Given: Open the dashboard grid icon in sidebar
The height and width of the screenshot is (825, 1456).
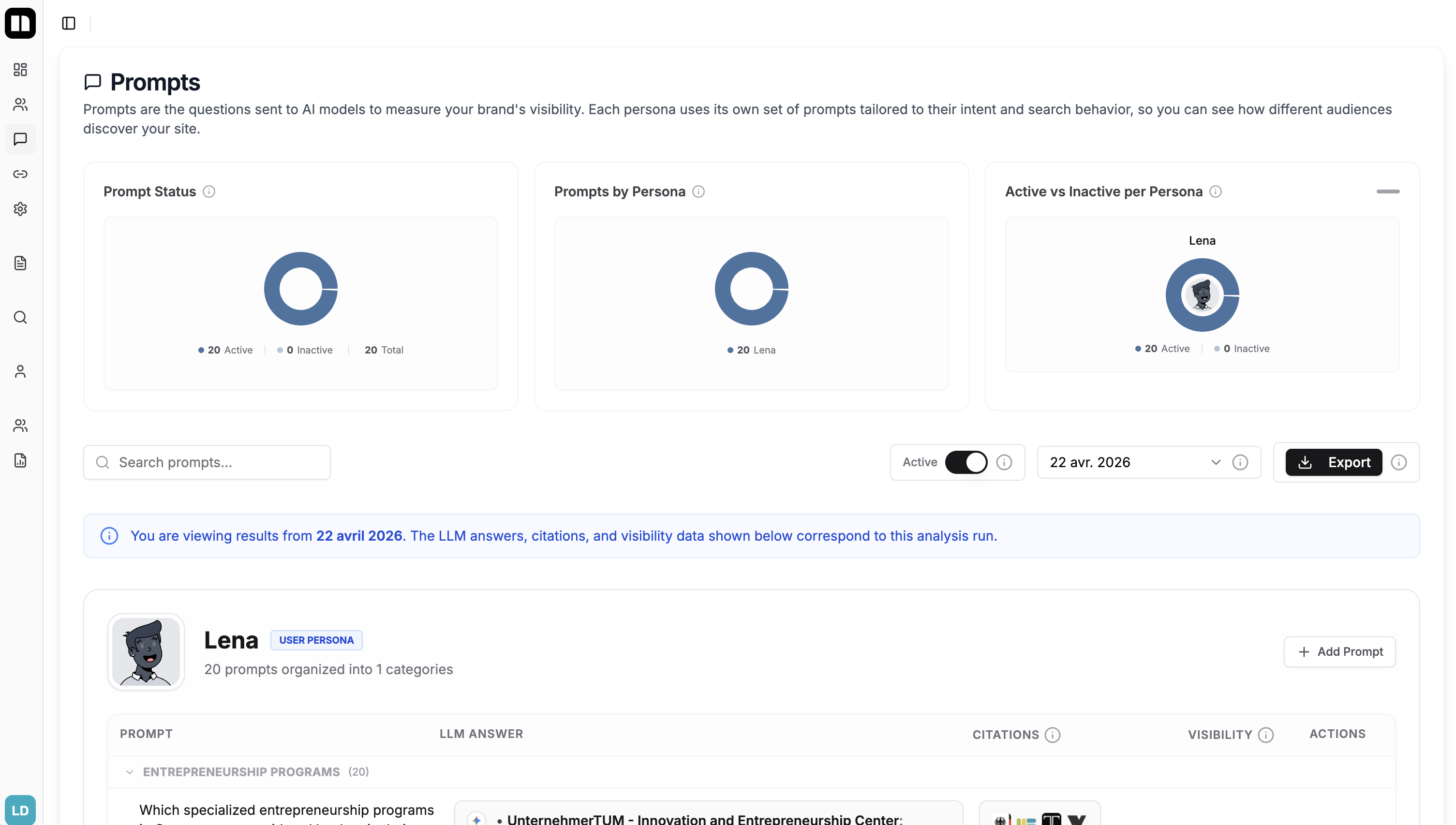Looking at the screenshot, I should coord(20,70).
